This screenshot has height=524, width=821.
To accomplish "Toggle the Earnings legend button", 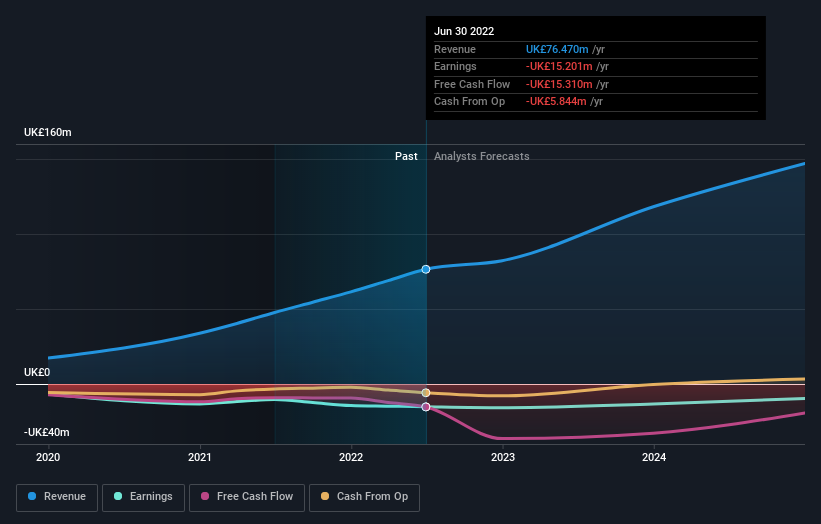I will (x=143, y=497).
